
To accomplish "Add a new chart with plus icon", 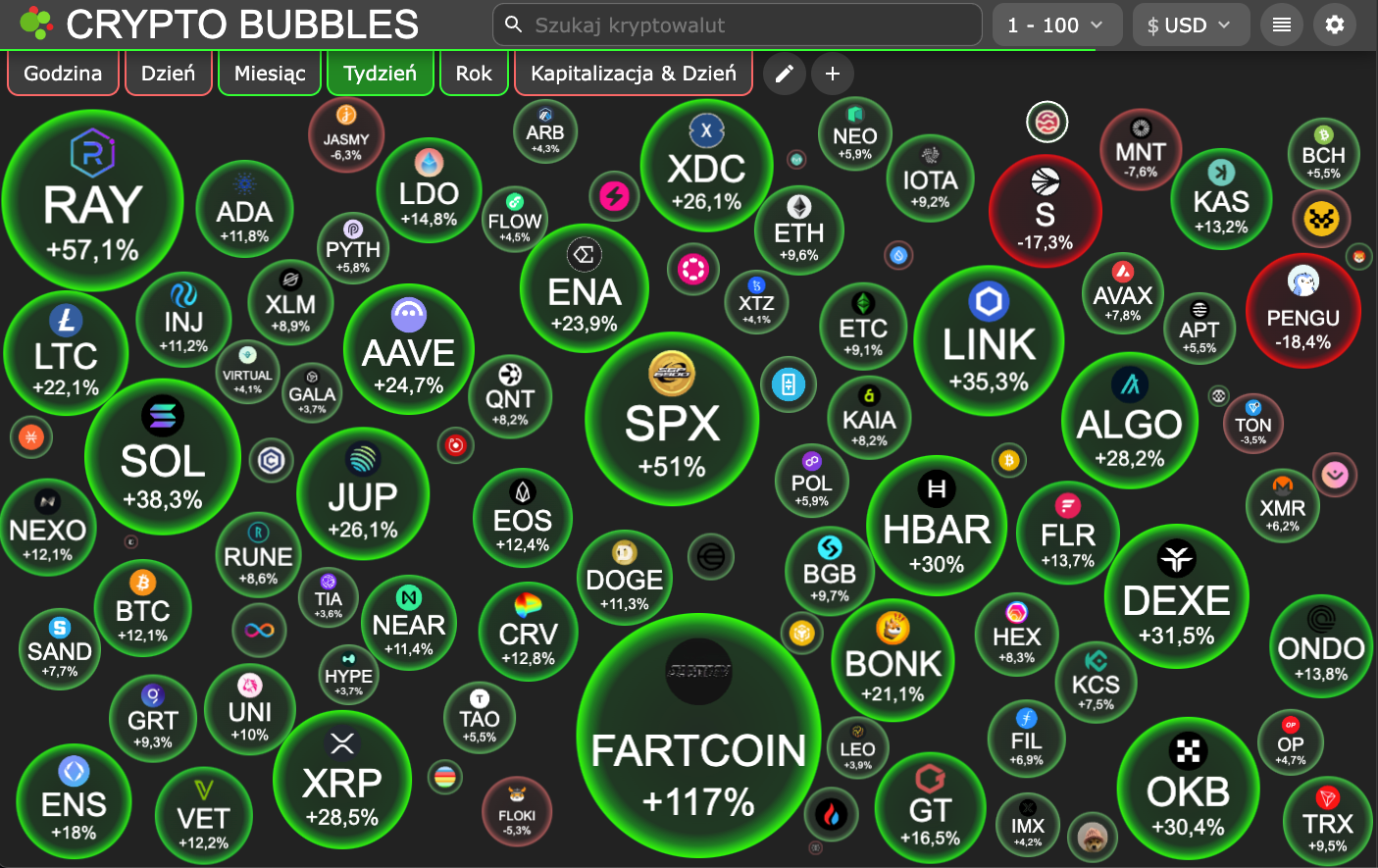I will (833, 74).
